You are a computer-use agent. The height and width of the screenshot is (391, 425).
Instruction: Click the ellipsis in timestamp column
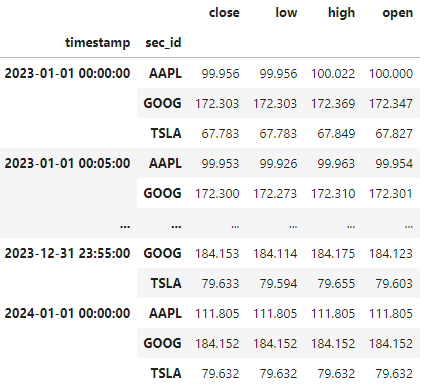(125, 226)
